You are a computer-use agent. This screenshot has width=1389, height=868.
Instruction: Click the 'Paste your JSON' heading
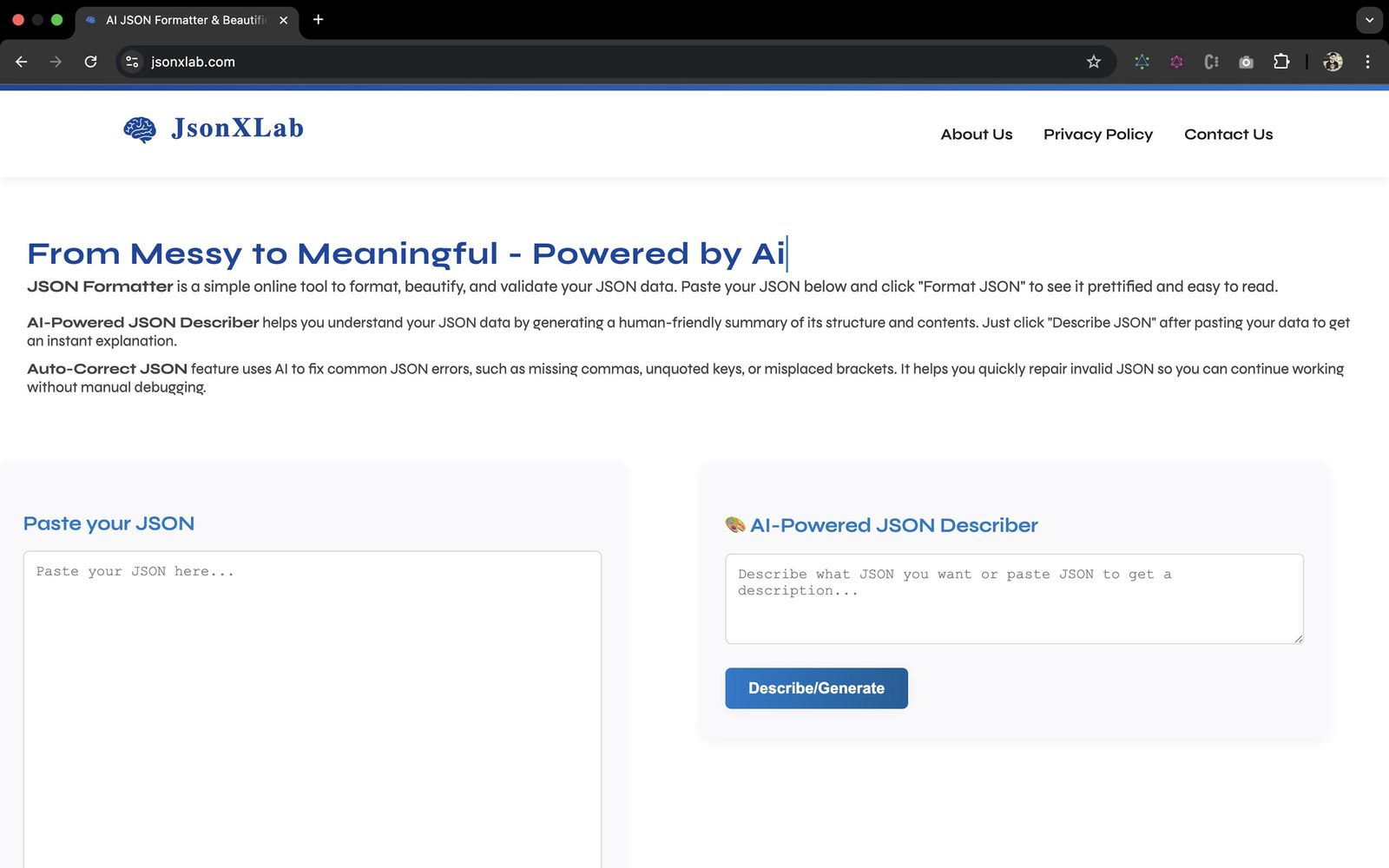[109, 523]
